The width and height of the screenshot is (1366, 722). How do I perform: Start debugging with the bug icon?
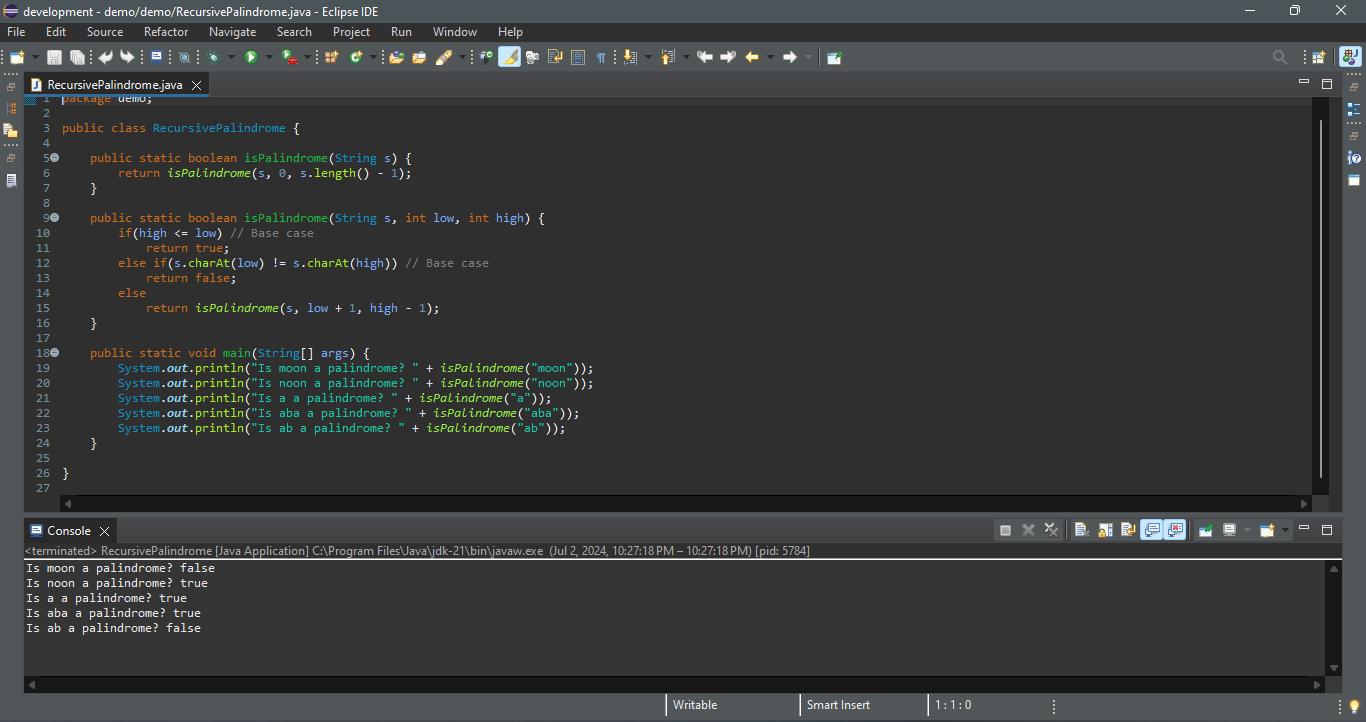coord(213,57)
